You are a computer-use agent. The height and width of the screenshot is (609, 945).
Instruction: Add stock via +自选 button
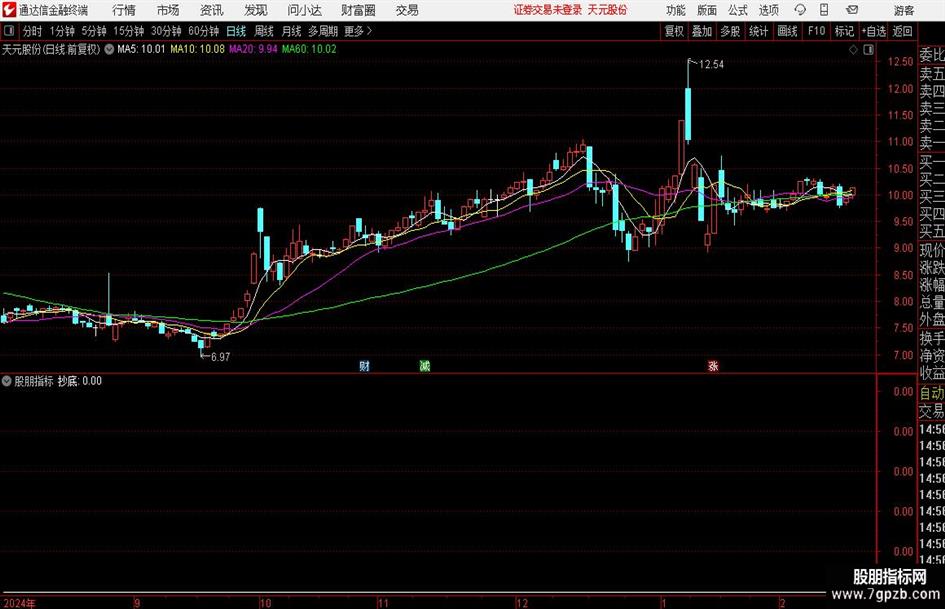tap(873, 31)
